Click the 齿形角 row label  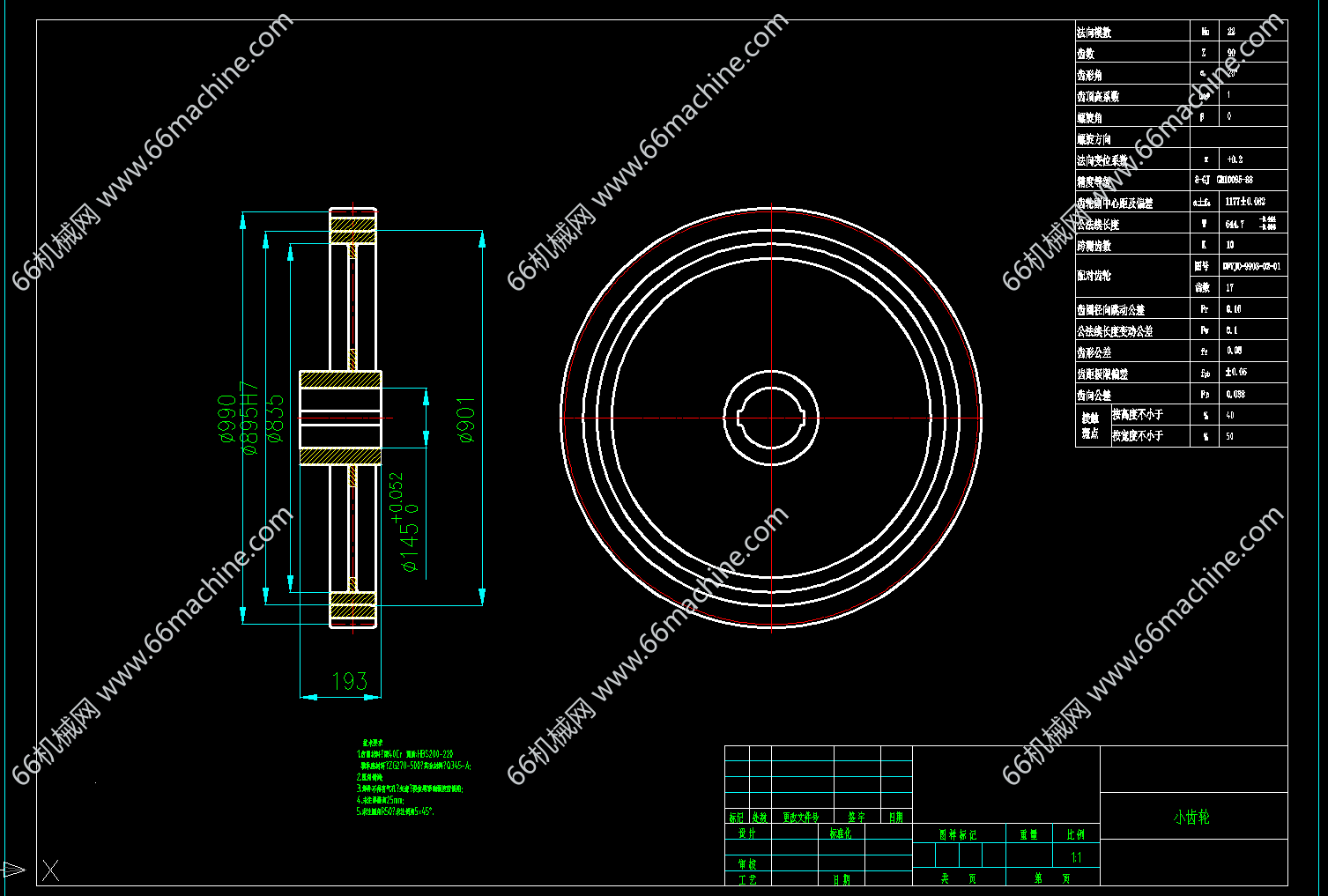pos(1089,75)
